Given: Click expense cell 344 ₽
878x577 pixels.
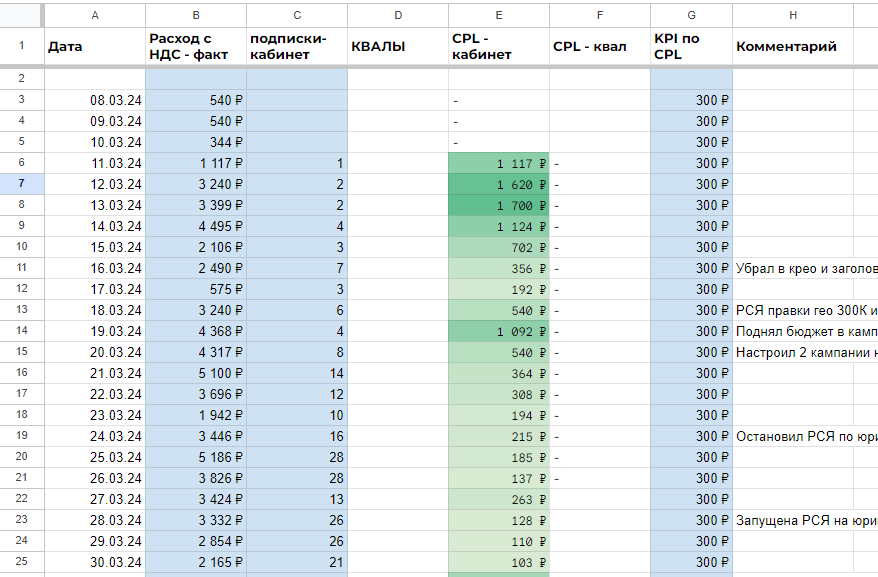Looking at the screenshot, I should pyautogui.click(x=196, y=142).
